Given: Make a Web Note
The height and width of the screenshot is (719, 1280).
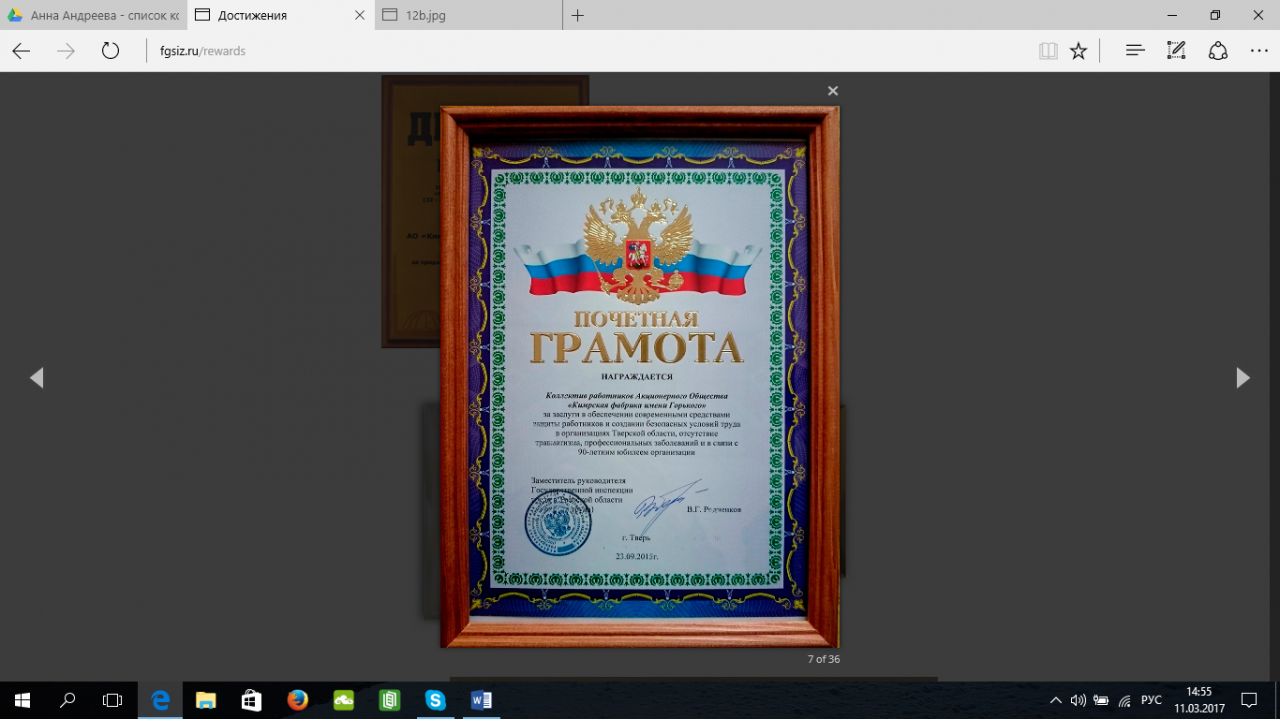Looking at the screenshot, I should point(1176,51).
